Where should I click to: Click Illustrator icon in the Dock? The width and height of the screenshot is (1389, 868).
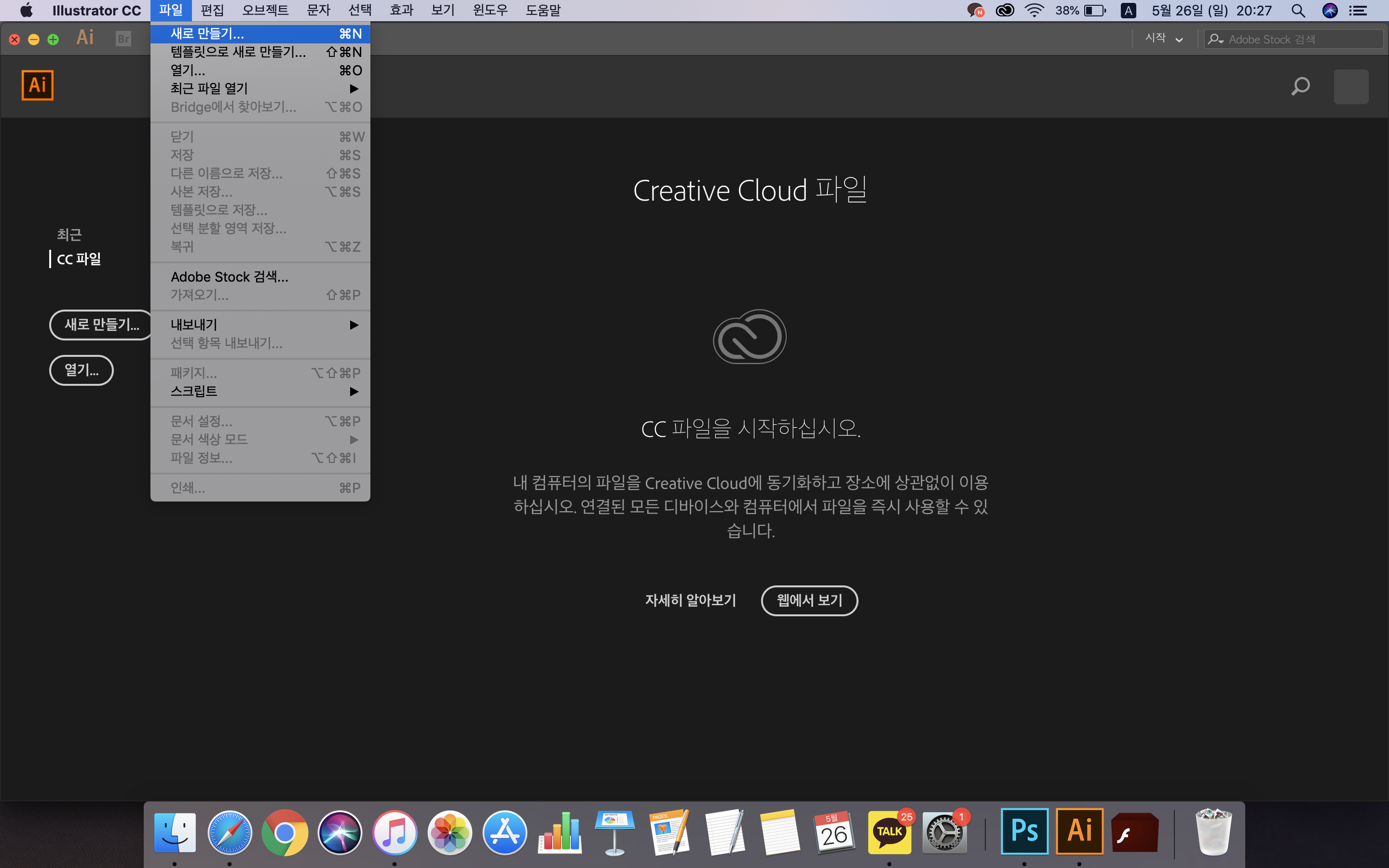click(1080, 831)
